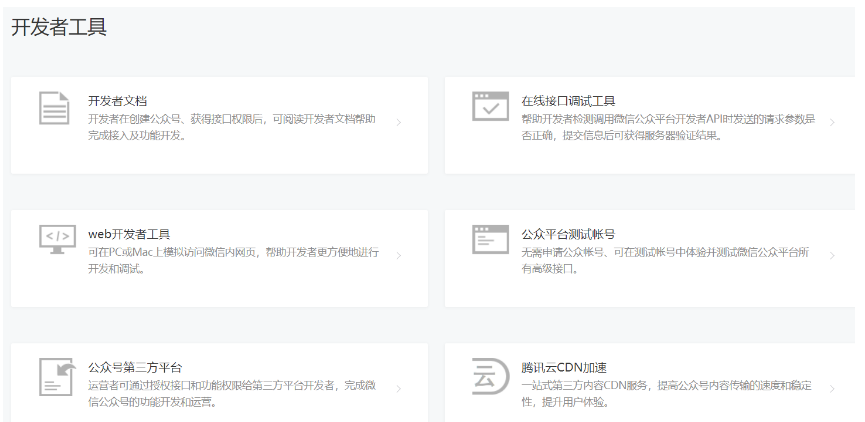
Task: Expand 在线接口调试工具 via its right chevron
Action: 832,123
